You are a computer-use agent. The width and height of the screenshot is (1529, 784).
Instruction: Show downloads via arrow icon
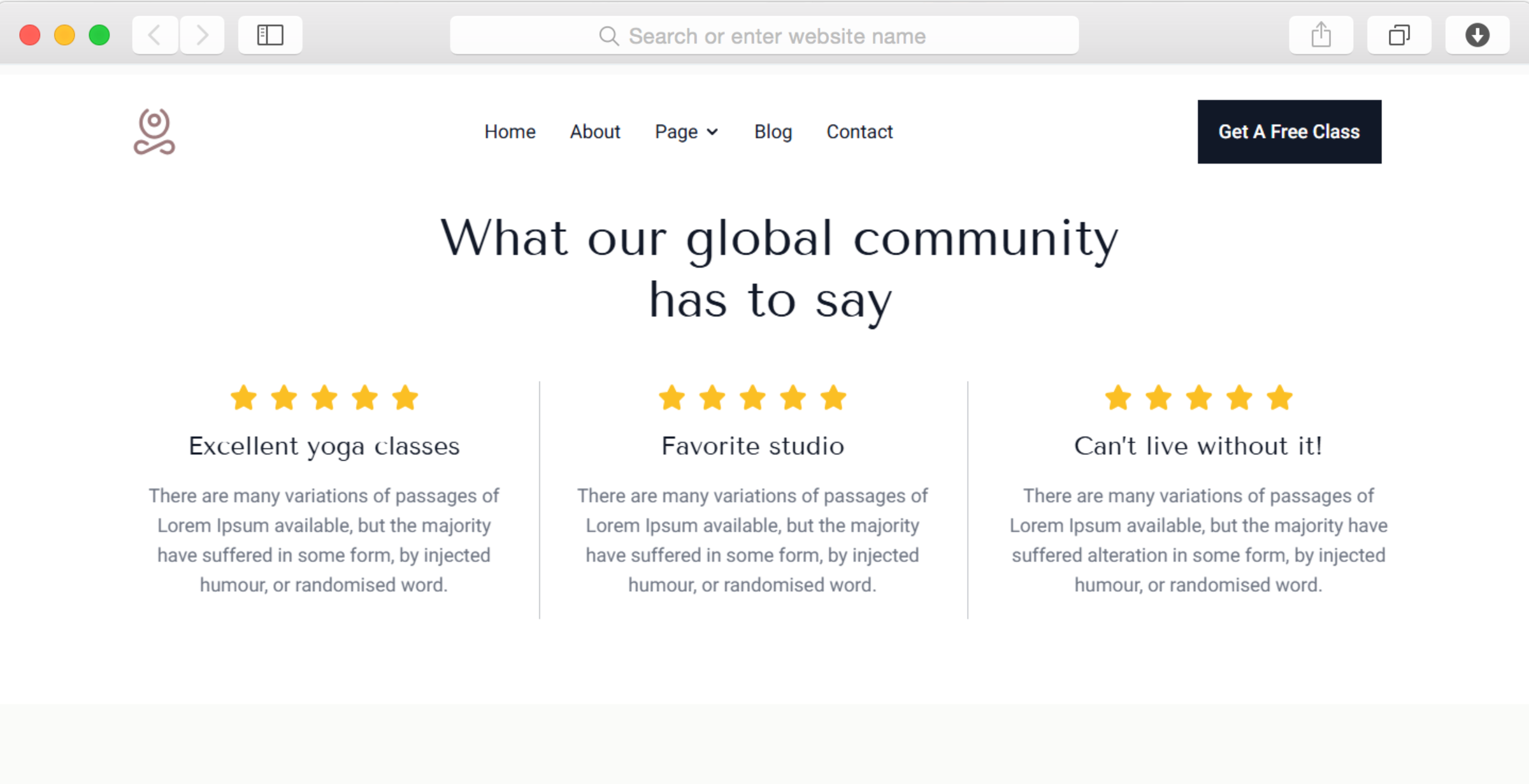[x=1477, y=35]
